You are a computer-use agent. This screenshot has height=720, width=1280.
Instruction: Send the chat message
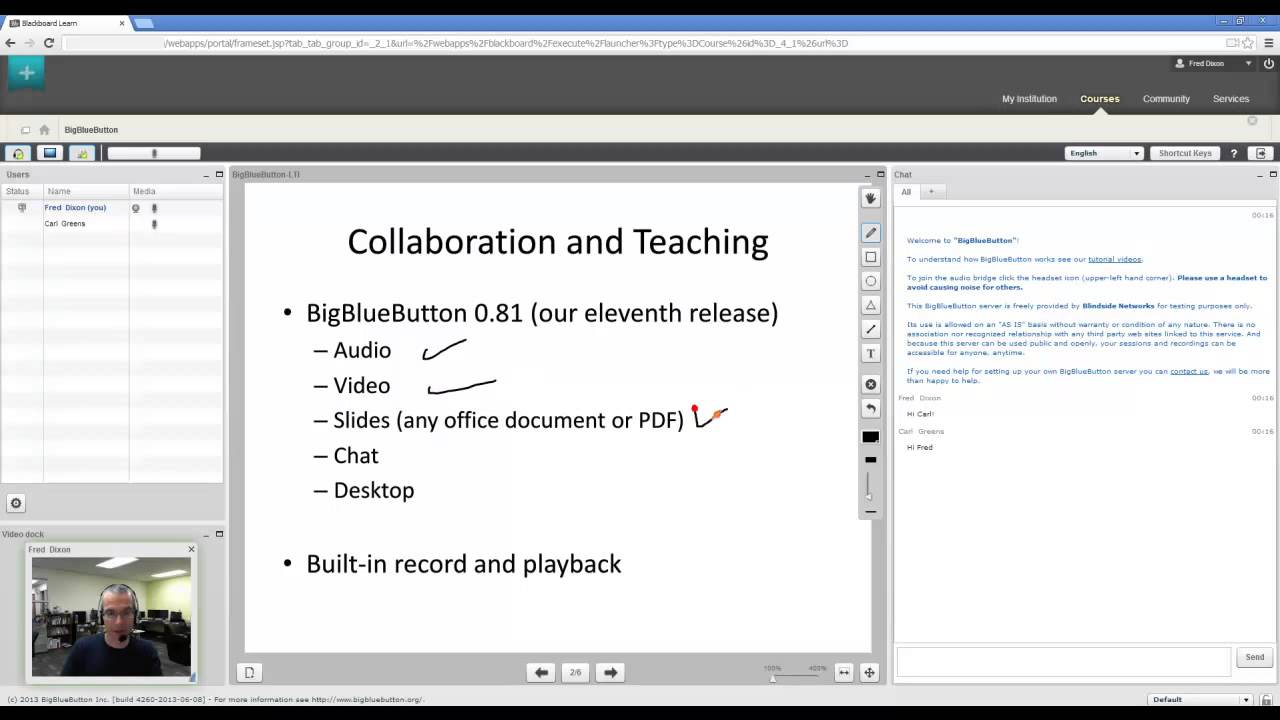click(1255, 657)
